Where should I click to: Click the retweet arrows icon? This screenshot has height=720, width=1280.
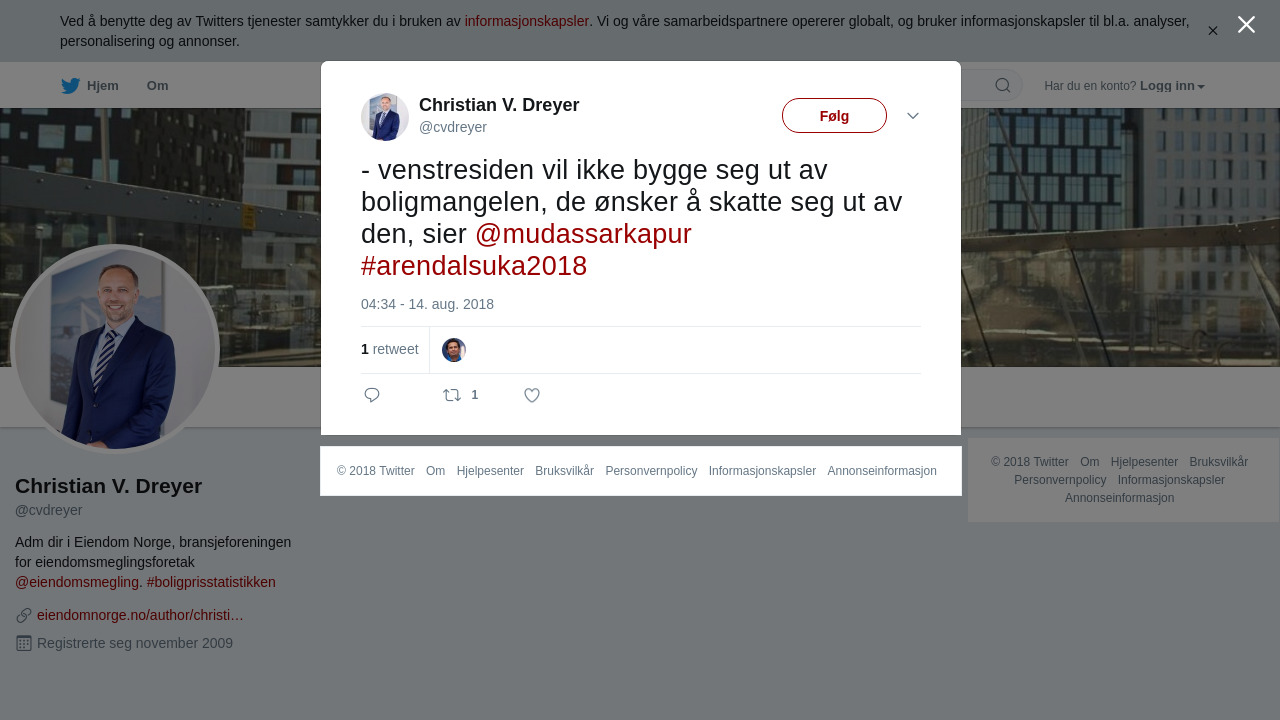click(452, 395)
